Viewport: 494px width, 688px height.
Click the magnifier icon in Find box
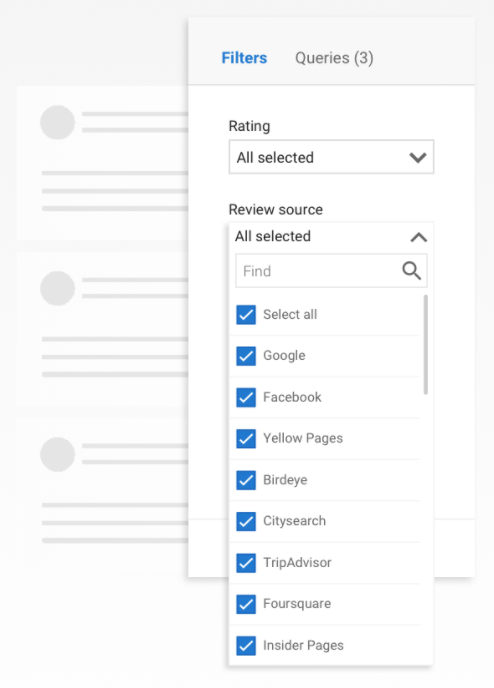point(412,271)
